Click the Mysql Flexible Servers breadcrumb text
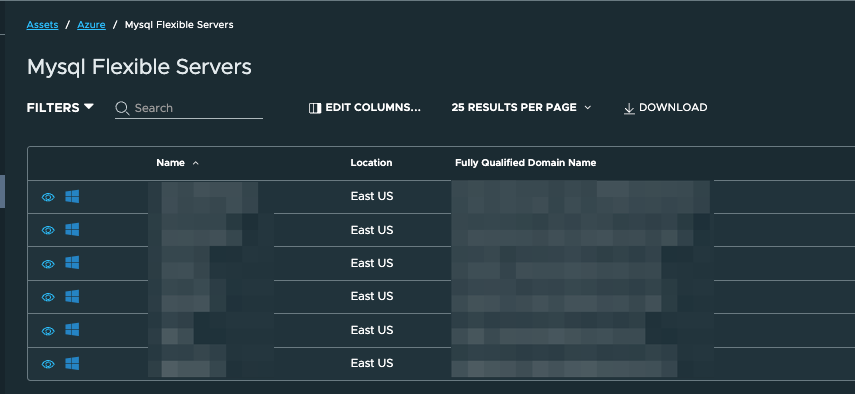855x394 pixels. (x=179, y=25)
